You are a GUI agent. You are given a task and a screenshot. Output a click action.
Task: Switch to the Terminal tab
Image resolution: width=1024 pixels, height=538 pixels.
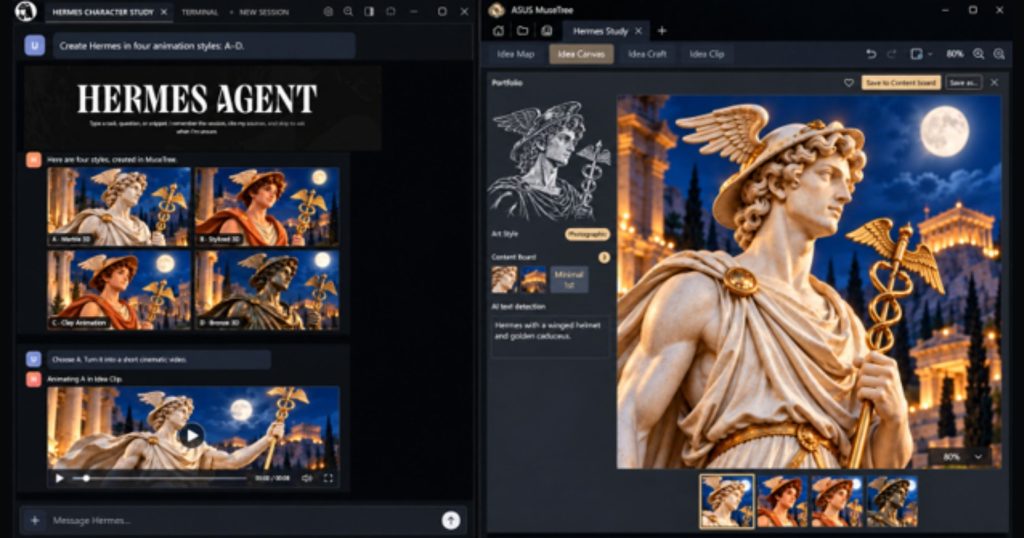point(200,12)
